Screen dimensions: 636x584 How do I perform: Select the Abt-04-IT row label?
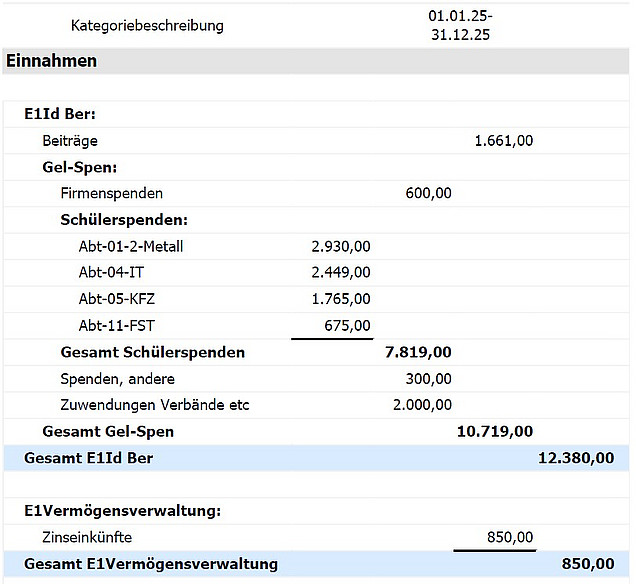[111, 272]
